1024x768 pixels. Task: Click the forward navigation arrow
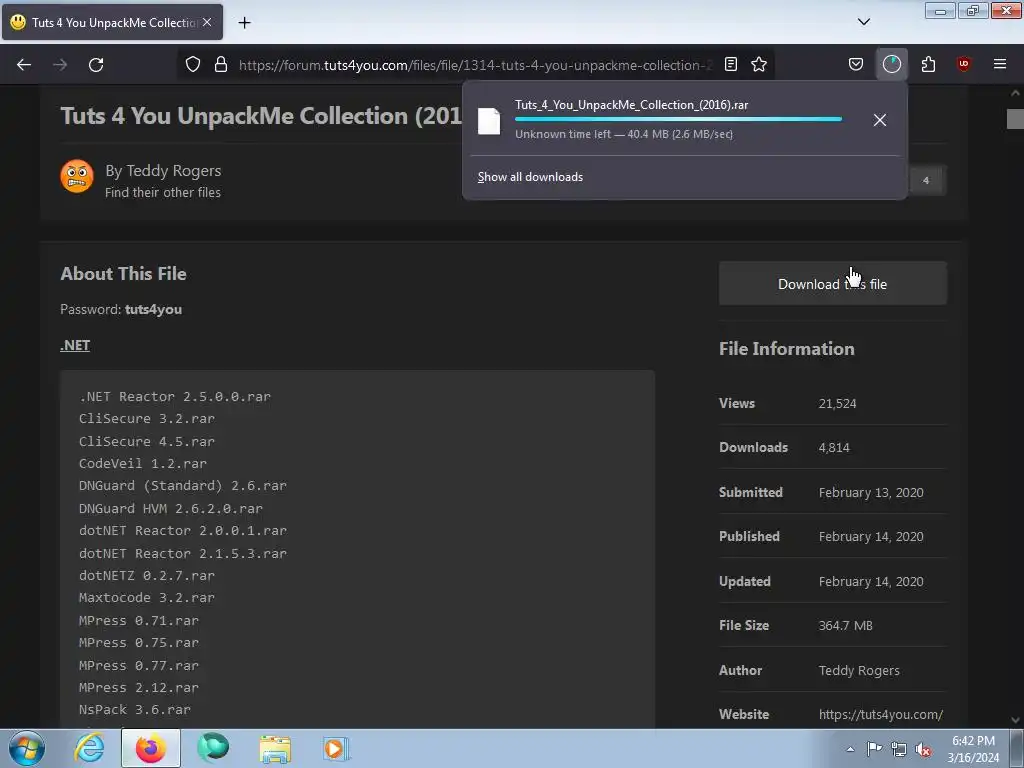[x=60, y=65]
